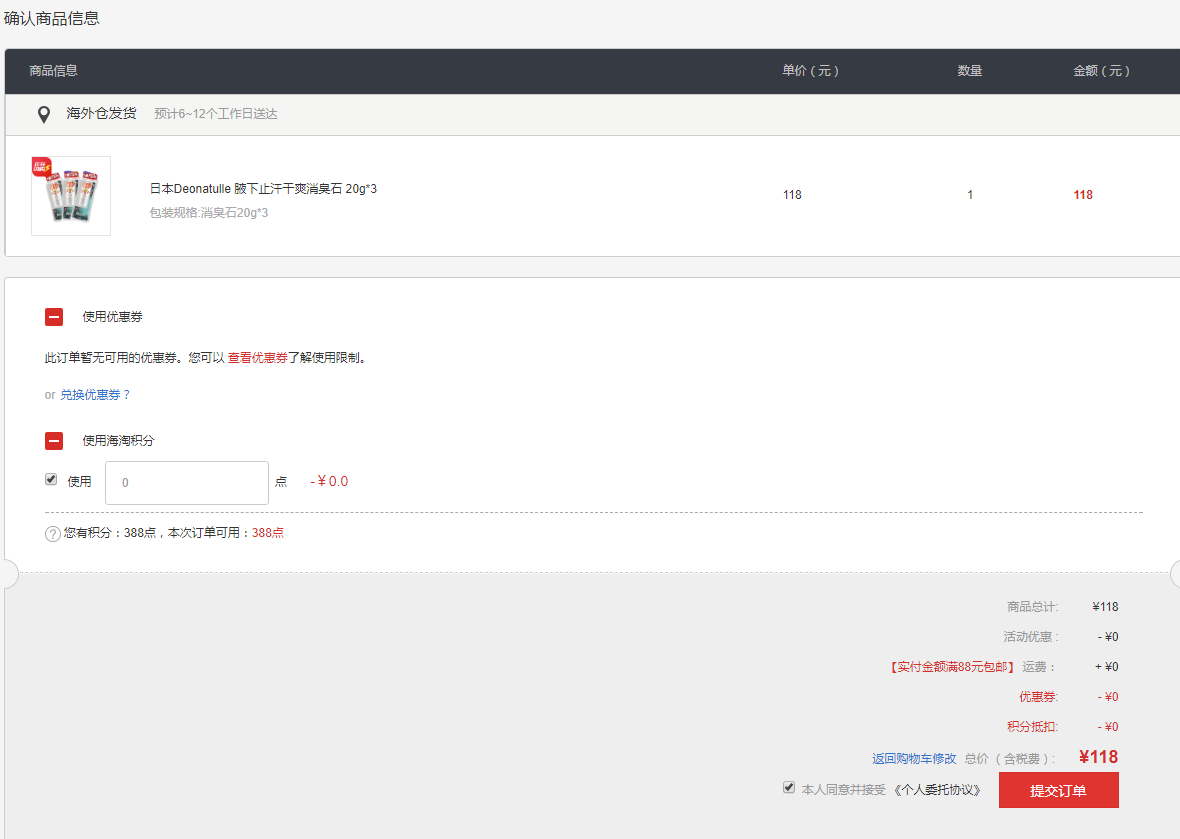Collapse the 使用优惠券 section
1180x839 pixels.
(54, 317)
